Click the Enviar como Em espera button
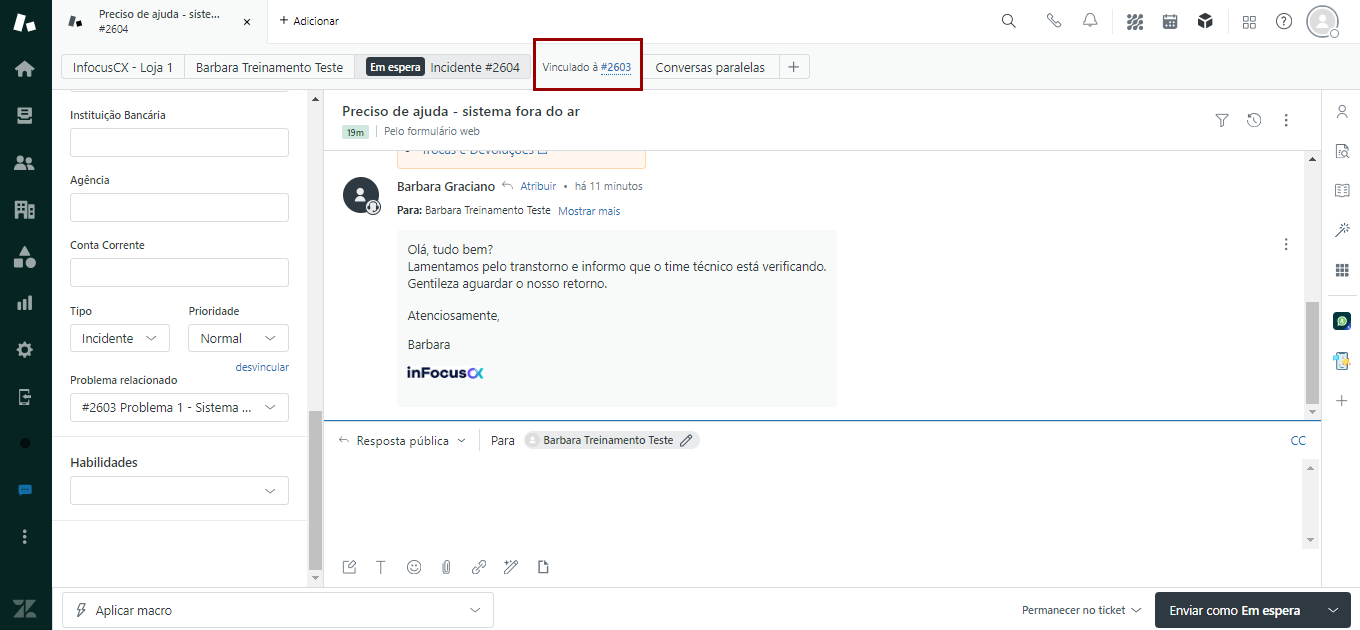Image resolution: width=1360 pixels, height=630 pixels. pyautogui.click(x=1234, y=610)
